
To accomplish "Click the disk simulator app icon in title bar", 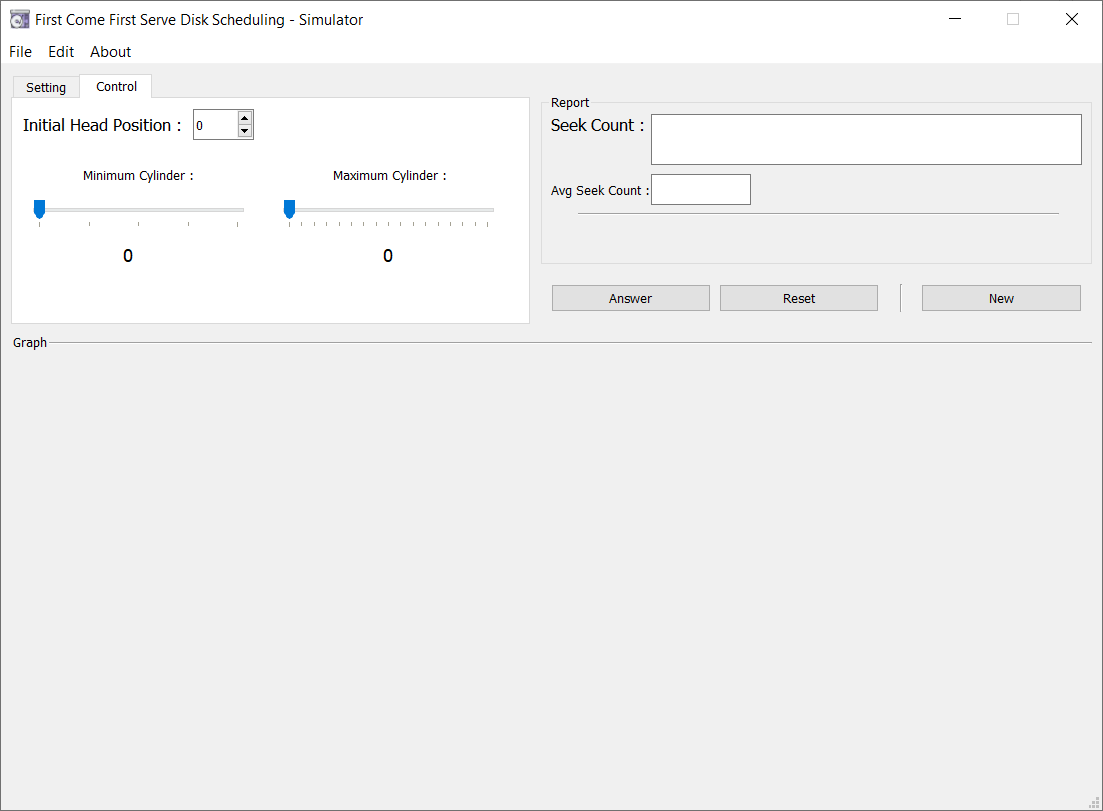I will [19, 19].
